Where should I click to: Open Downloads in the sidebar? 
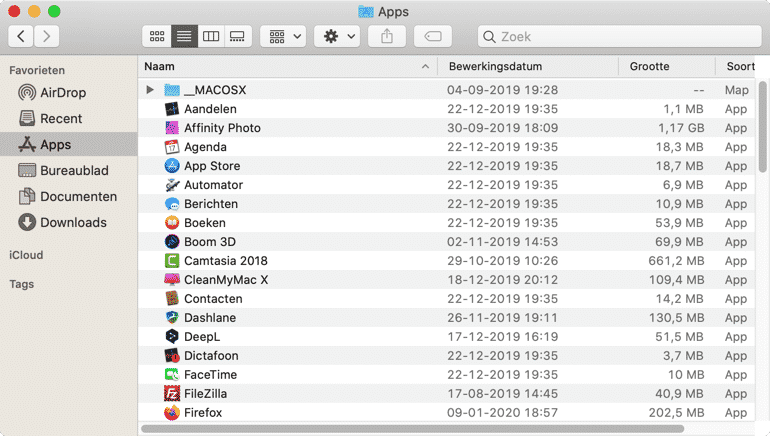72,222
